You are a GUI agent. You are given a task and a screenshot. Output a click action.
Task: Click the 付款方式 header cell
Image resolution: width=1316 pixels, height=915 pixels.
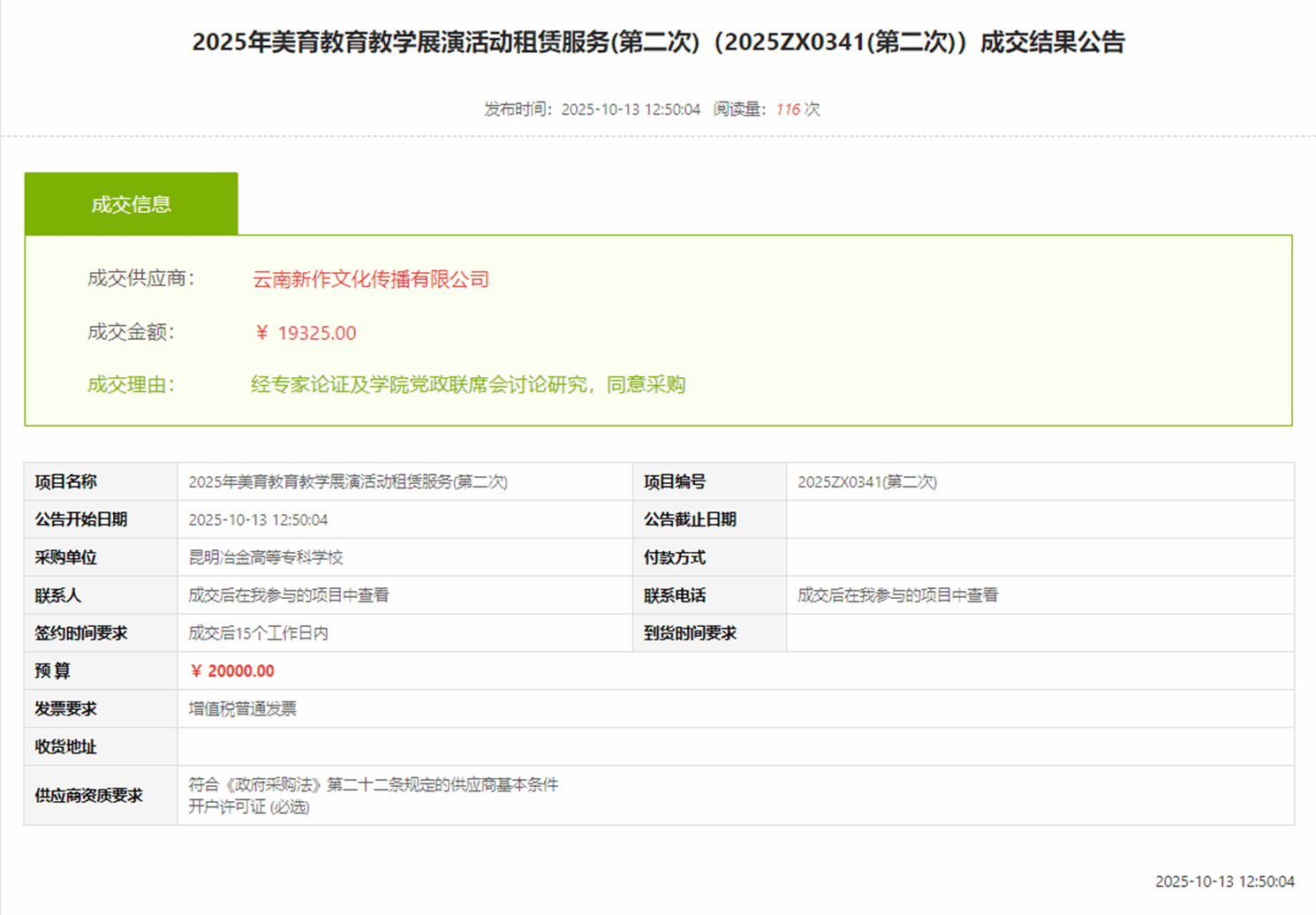(710, 558)
